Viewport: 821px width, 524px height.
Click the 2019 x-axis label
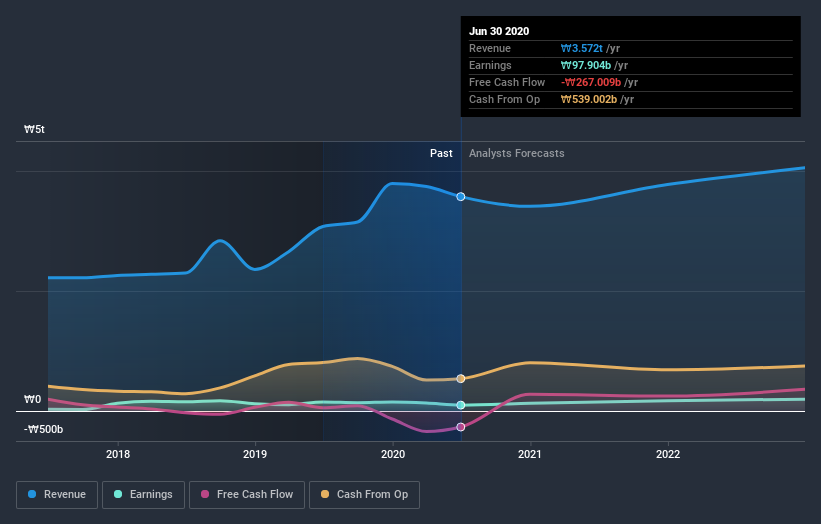pyautogui.click(x=255, y=454)
